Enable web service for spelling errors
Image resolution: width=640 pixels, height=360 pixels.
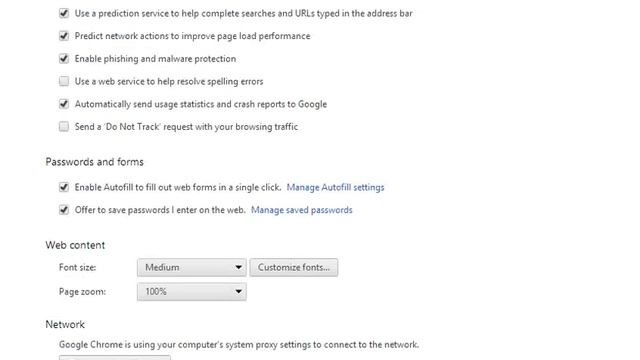64,81
